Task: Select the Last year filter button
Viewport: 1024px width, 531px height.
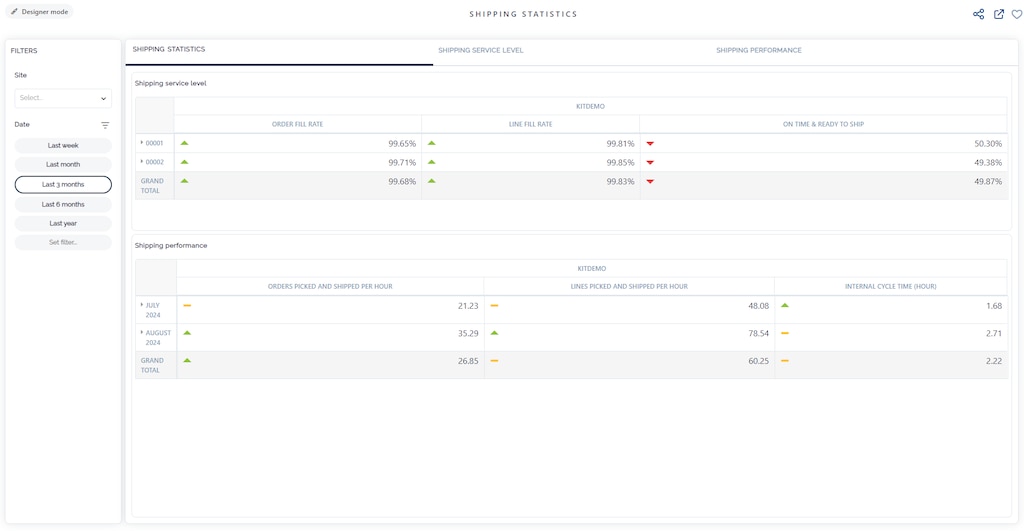Action: (63, 224)
